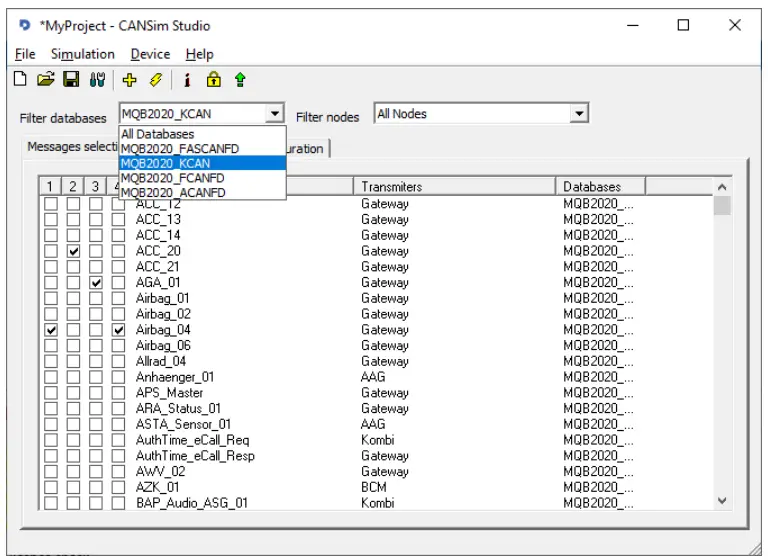Click the Databases column header
Viewport: 768px width, 560px height.
(x=600, y=186)
